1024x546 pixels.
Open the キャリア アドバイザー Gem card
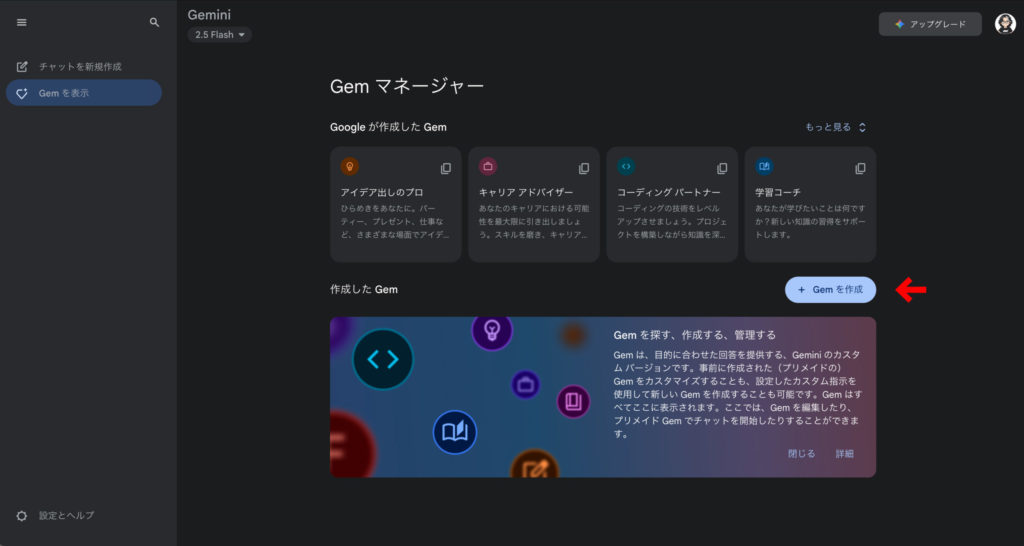(534, 204)
